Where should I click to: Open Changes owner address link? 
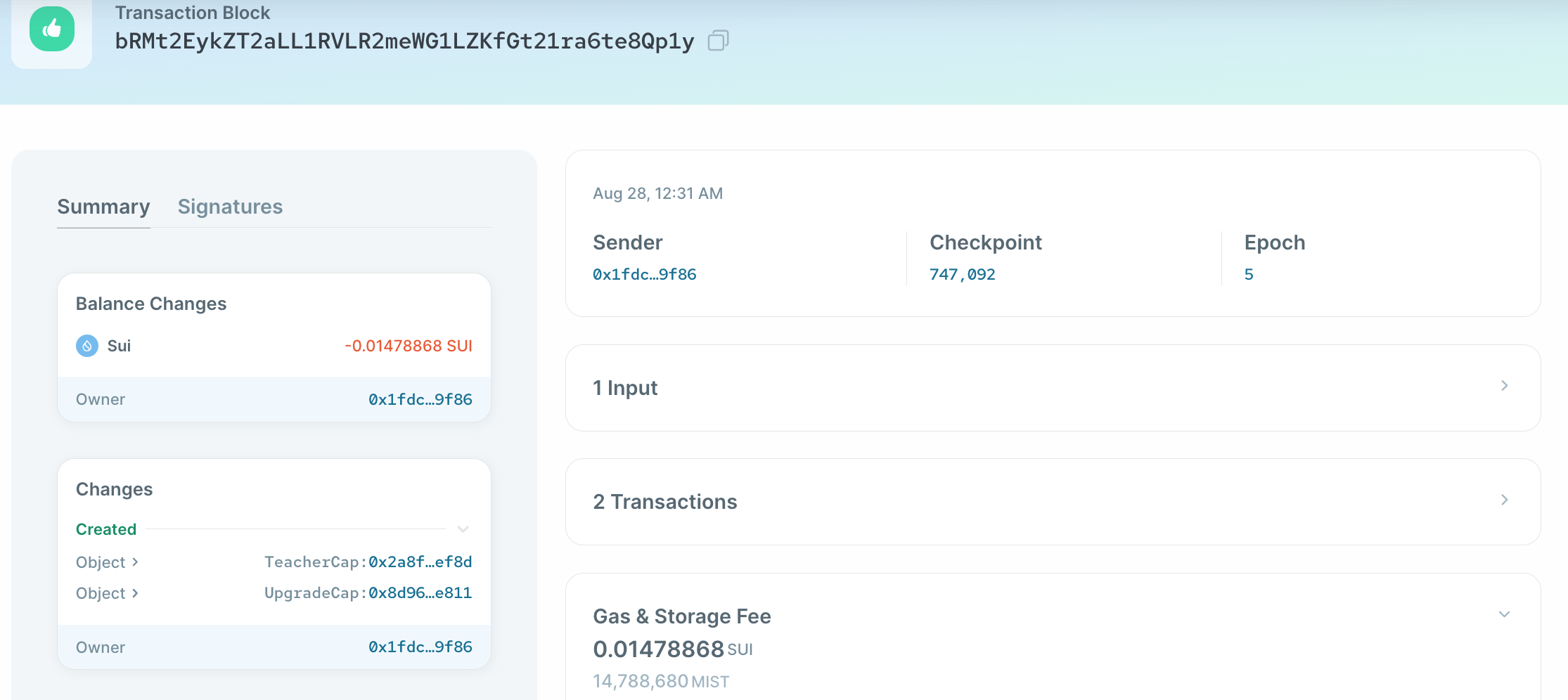click(x=420, y=647)
